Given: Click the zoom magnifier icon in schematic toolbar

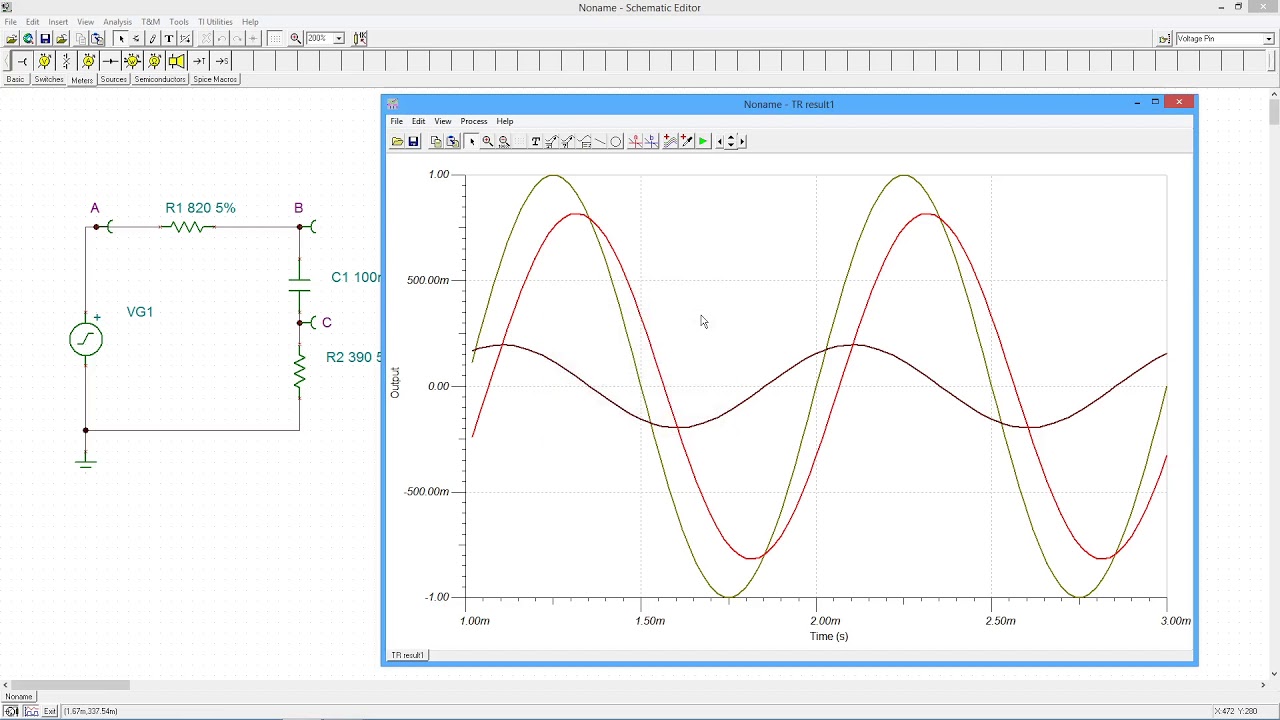Looking at the screenshot, I should pos(296,39).
